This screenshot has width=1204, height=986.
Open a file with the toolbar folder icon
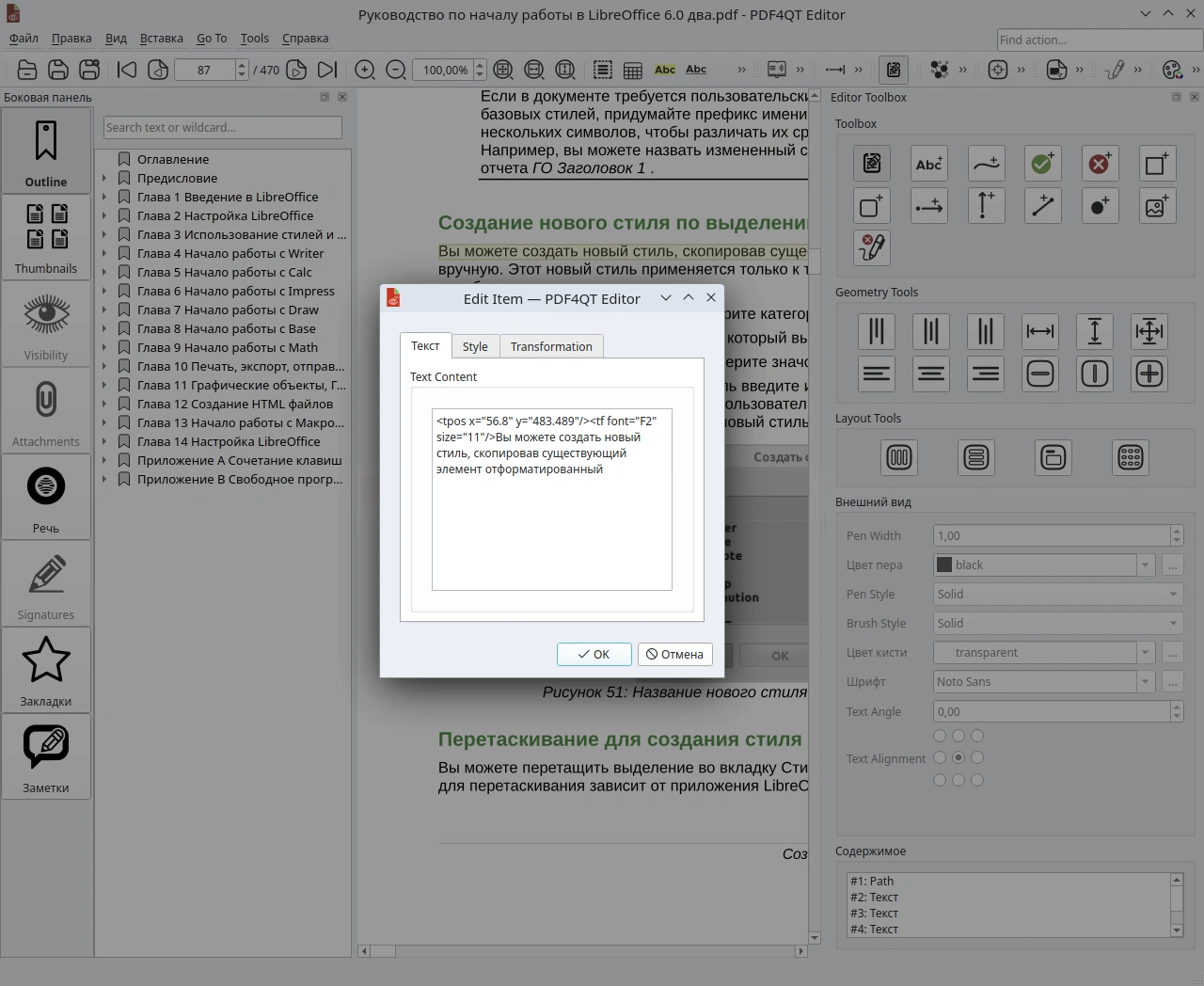(27, 70)
